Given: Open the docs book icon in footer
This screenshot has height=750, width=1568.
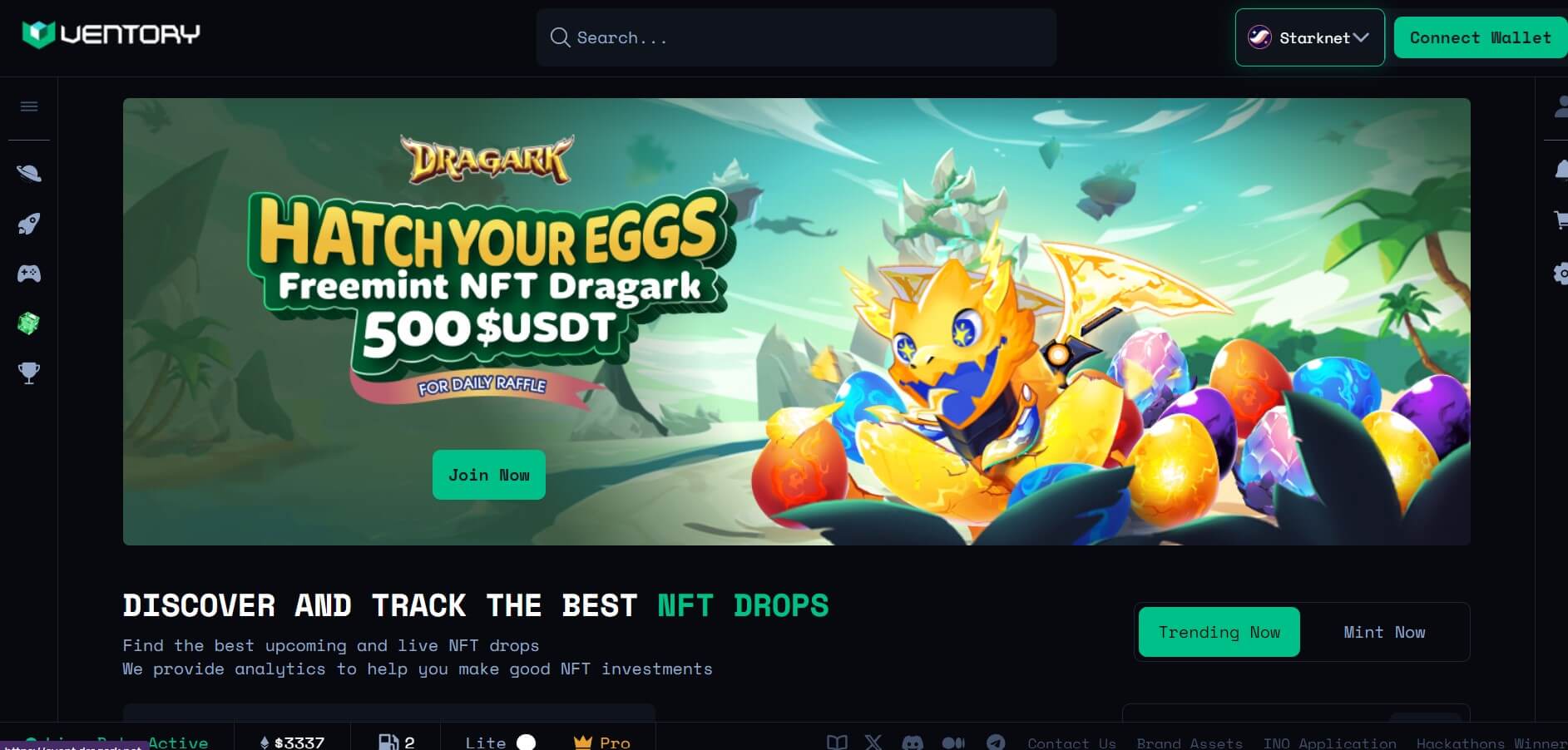Looking at the screenshot, I should pos(837,743).
